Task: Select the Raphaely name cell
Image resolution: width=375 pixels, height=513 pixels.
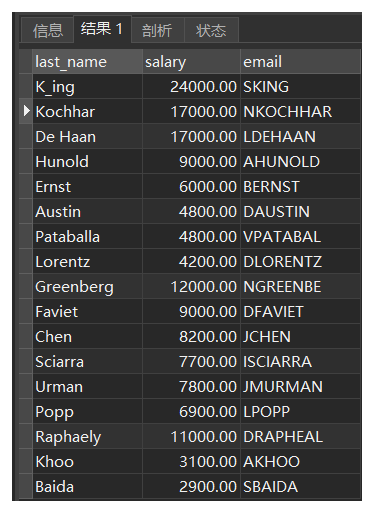Action: [88, 437]
